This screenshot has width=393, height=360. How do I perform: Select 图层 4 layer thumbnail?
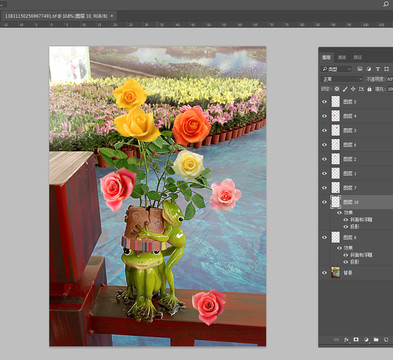click(336, 116)
